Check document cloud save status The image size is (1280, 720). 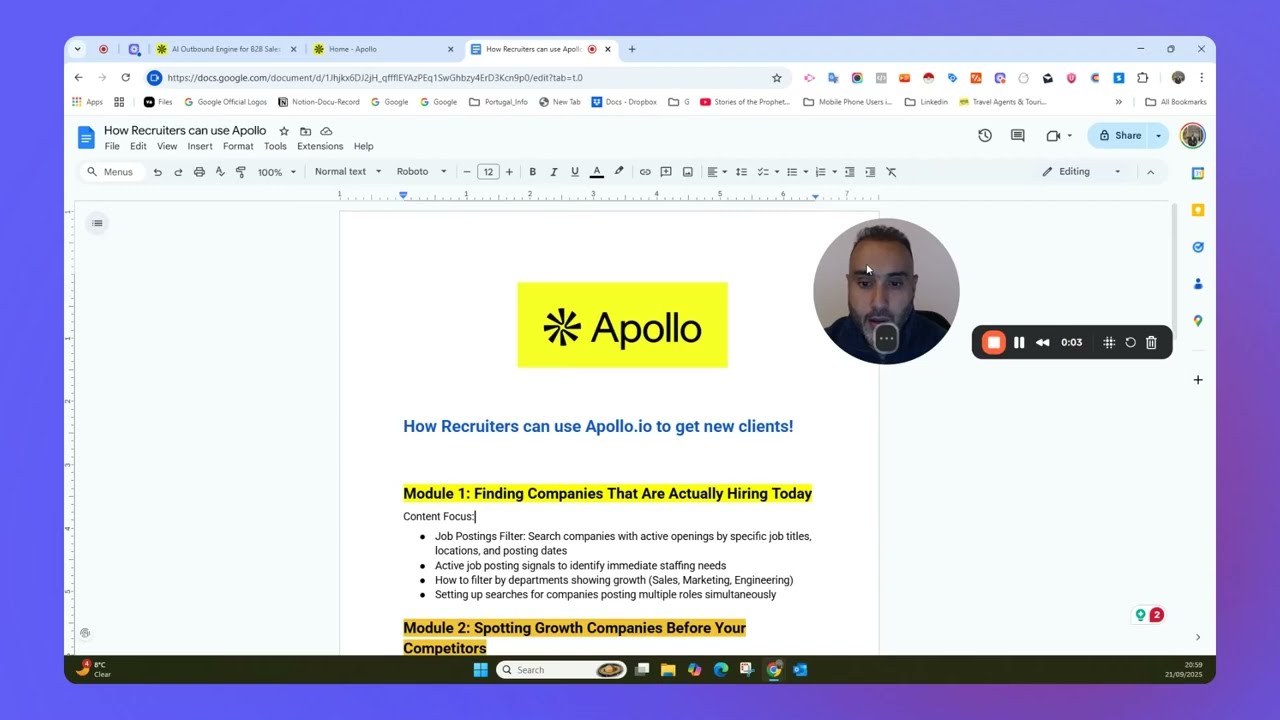coord(326,131)
